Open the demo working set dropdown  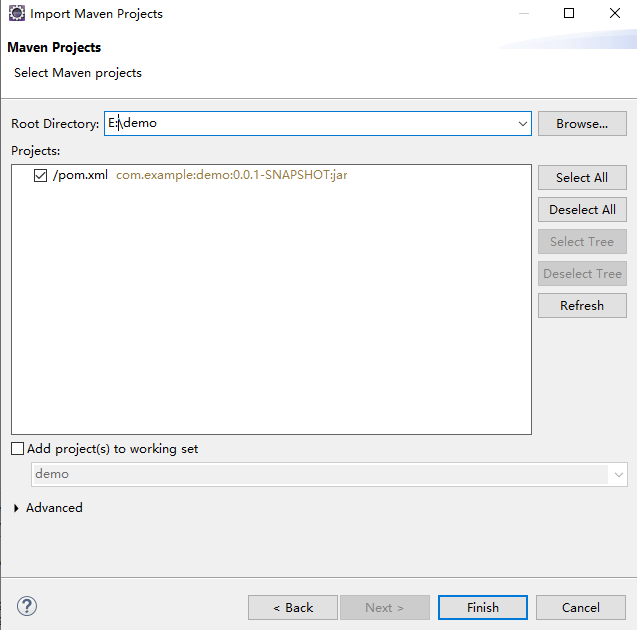(x=619, y=474)
